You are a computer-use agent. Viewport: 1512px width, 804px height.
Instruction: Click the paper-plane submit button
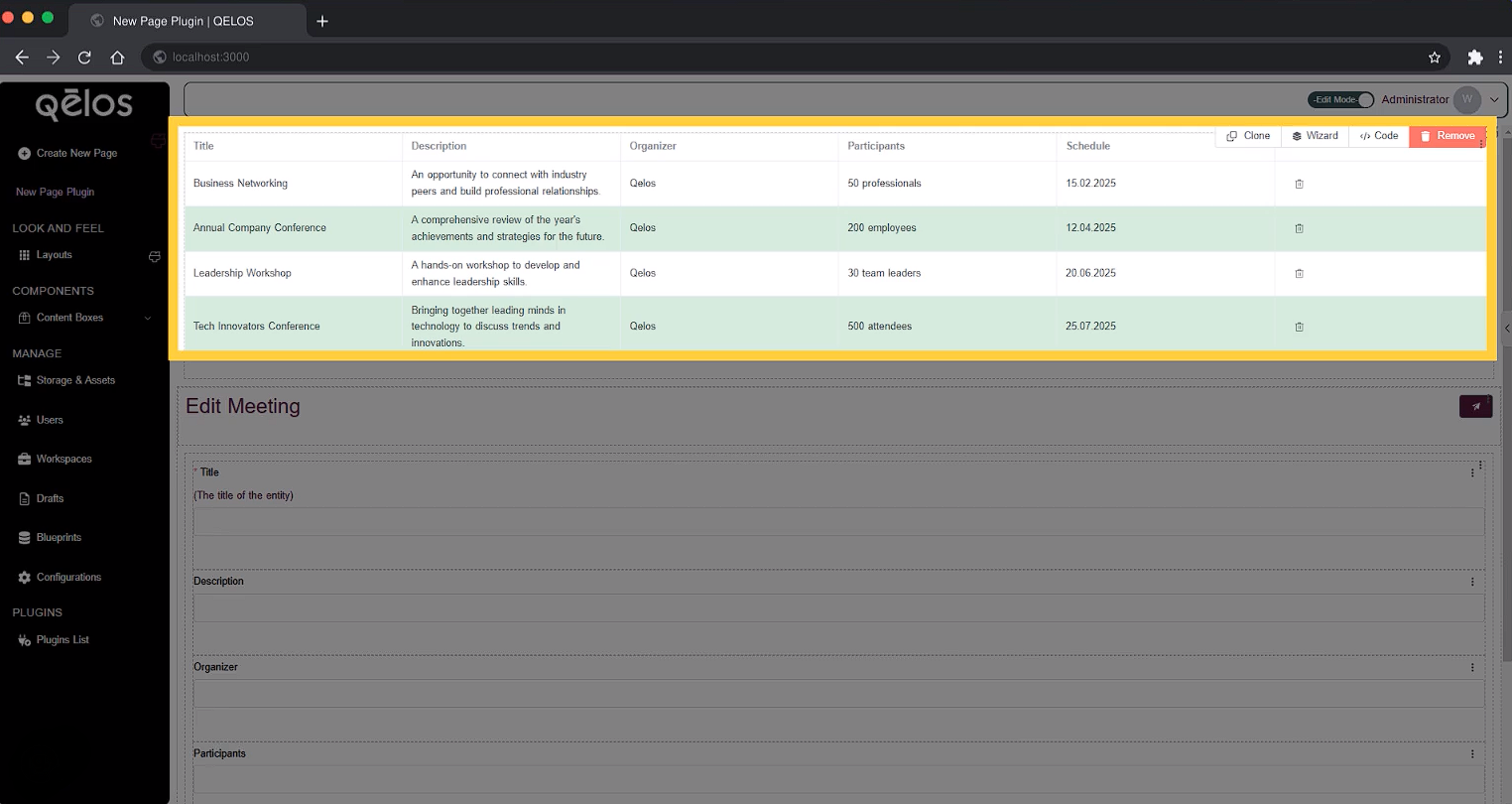coord(1475,406)
